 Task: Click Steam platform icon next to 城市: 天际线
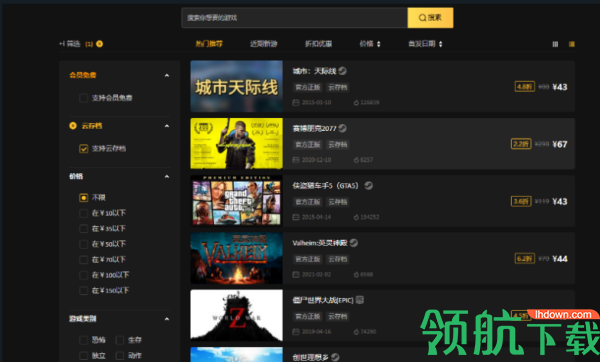tap(342, 71)
